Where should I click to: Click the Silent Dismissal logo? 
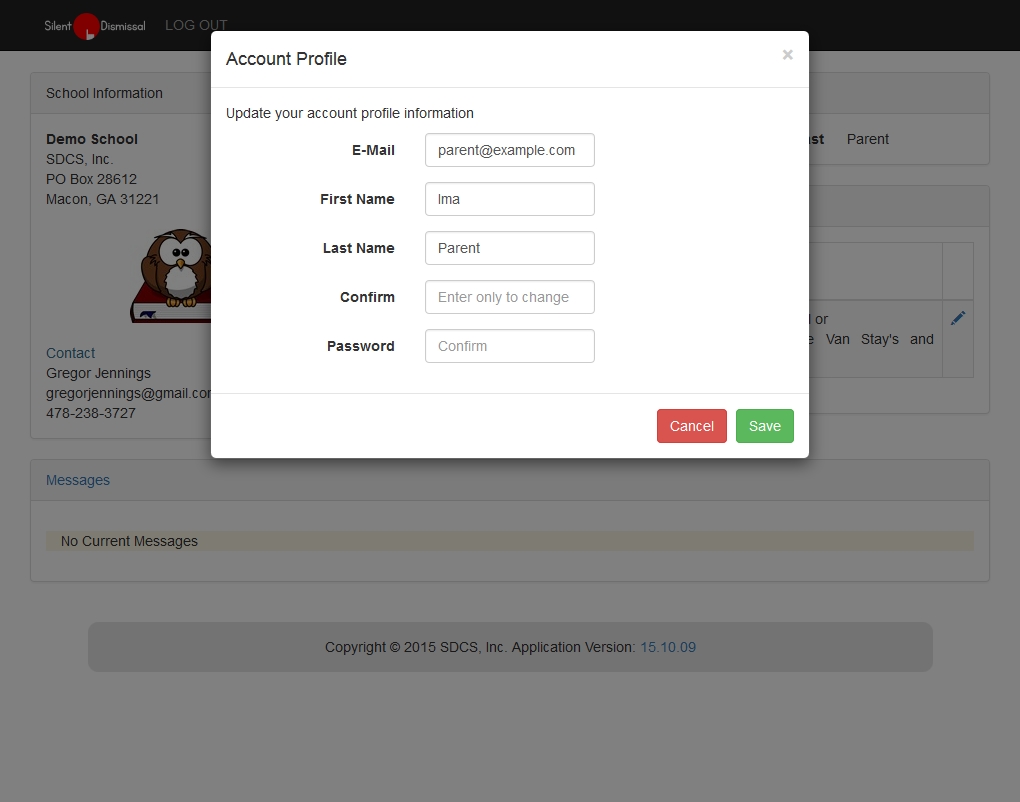click(94, 26)
